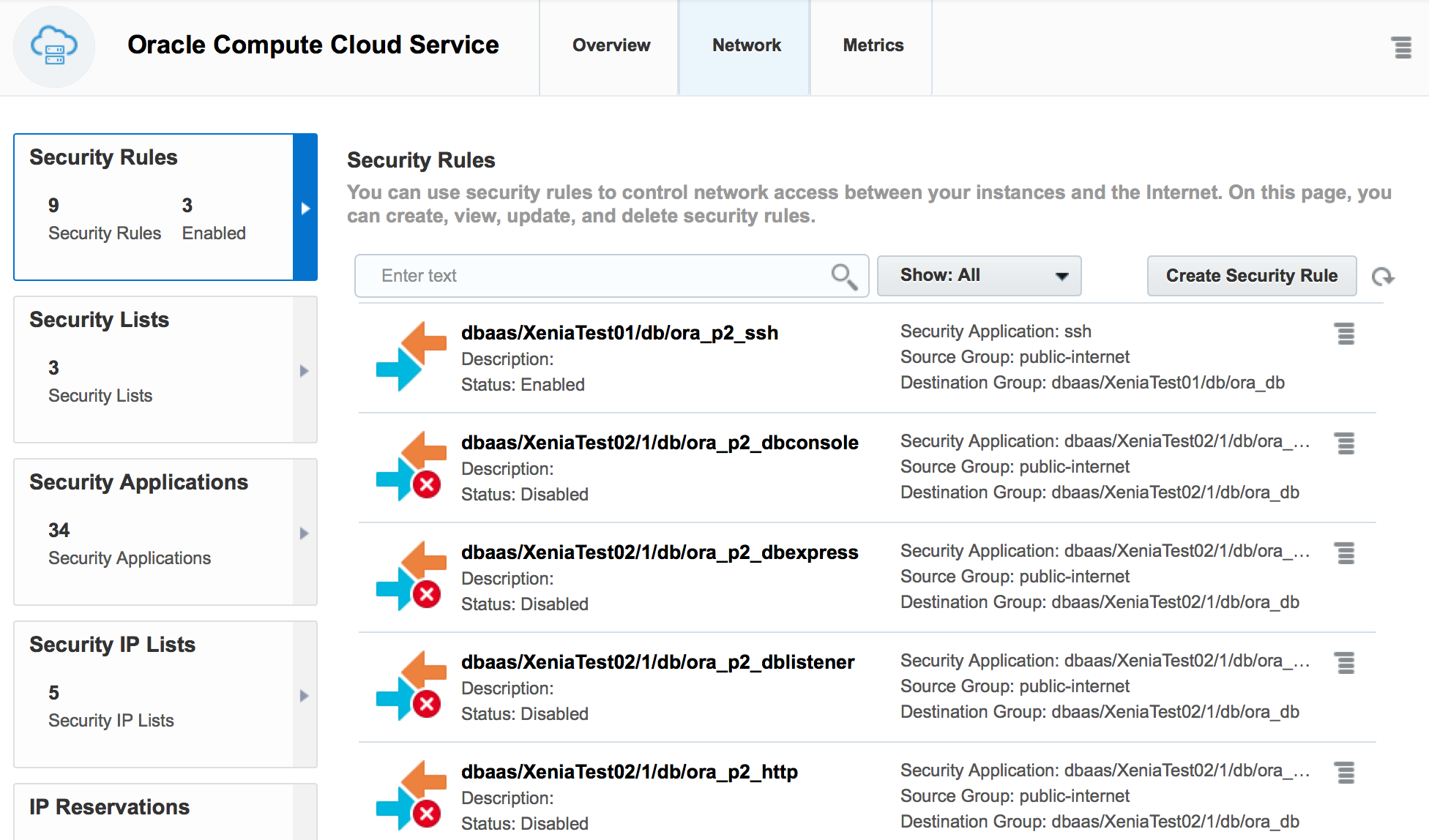1429x840 pixels.
Task: Open the action menu for the ora_p2_ssh rule
Action: click(1345, 333)
